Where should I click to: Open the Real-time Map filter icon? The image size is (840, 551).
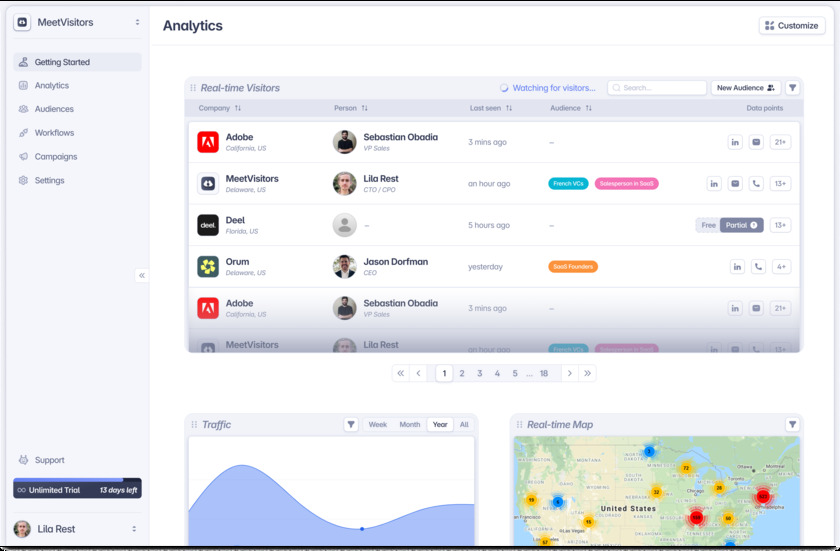[x=792, y=425]
